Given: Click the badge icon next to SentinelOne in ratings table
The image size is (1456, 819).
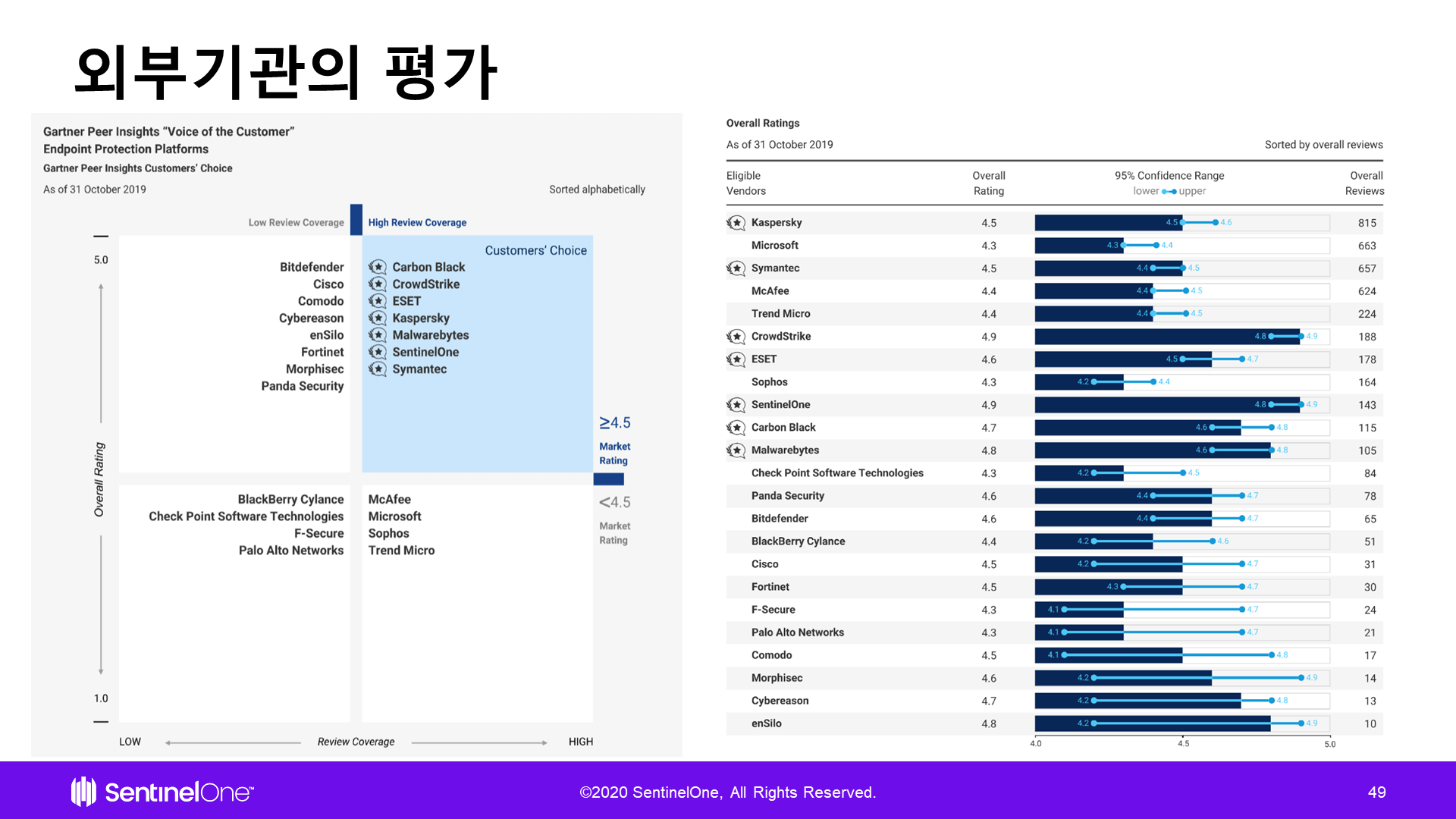Looking at the screenshot, I should click(x=736, y=405).
